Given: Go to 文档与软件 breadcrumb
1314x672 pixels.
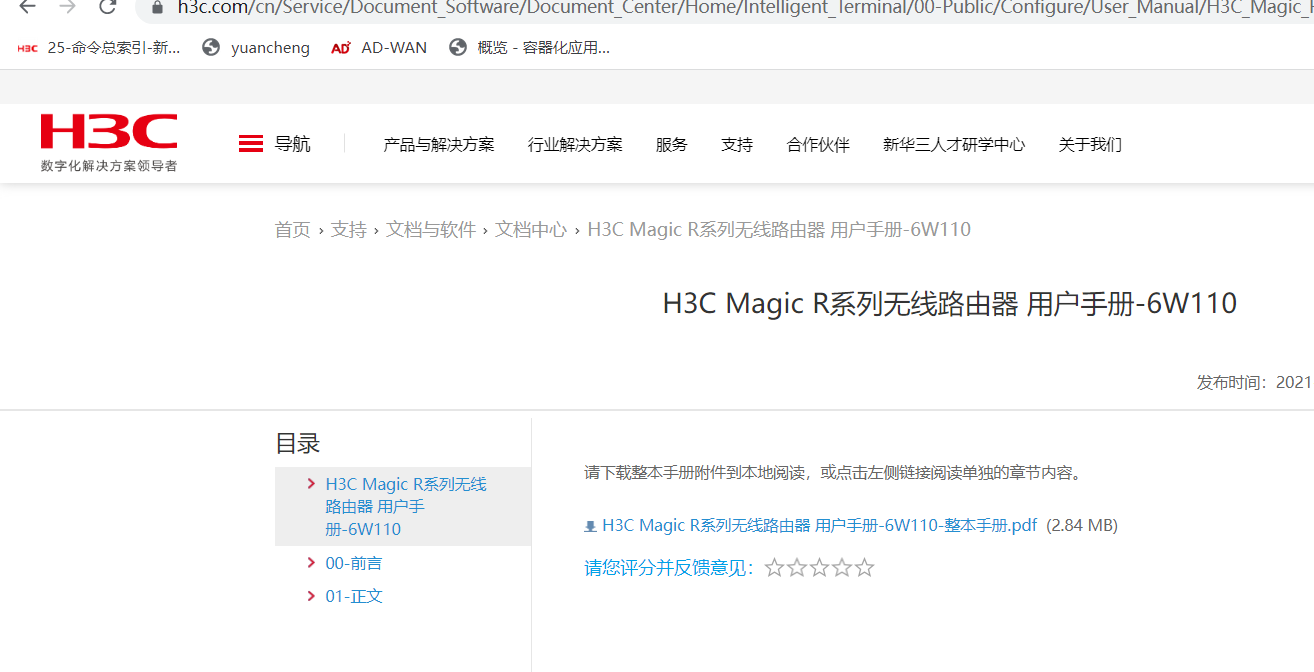Looking at the screenshot, I should coord(431,230).
